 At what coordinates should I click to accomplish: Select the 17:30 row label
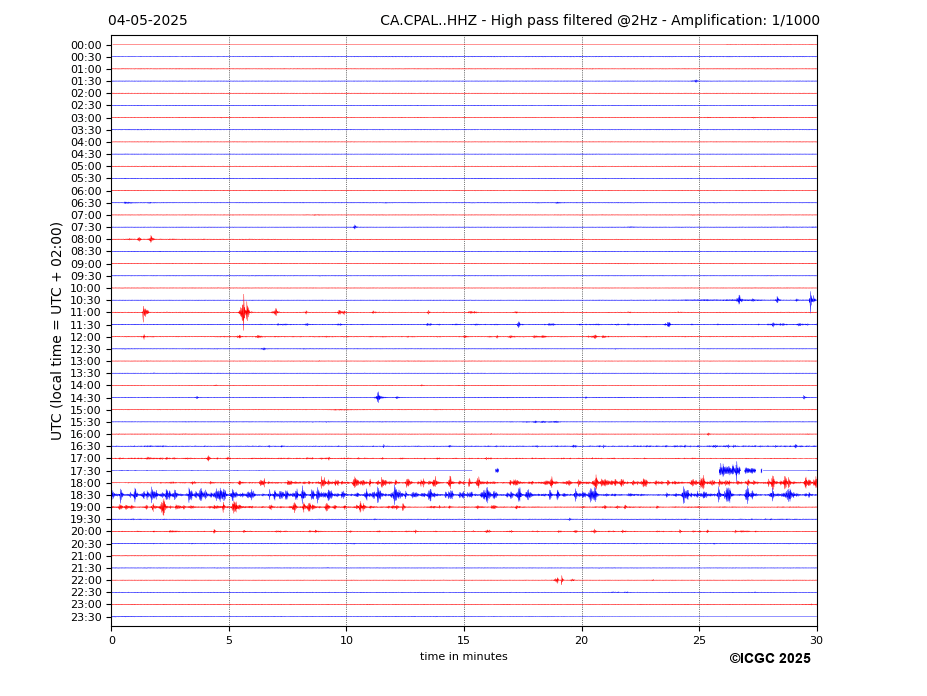86,471
